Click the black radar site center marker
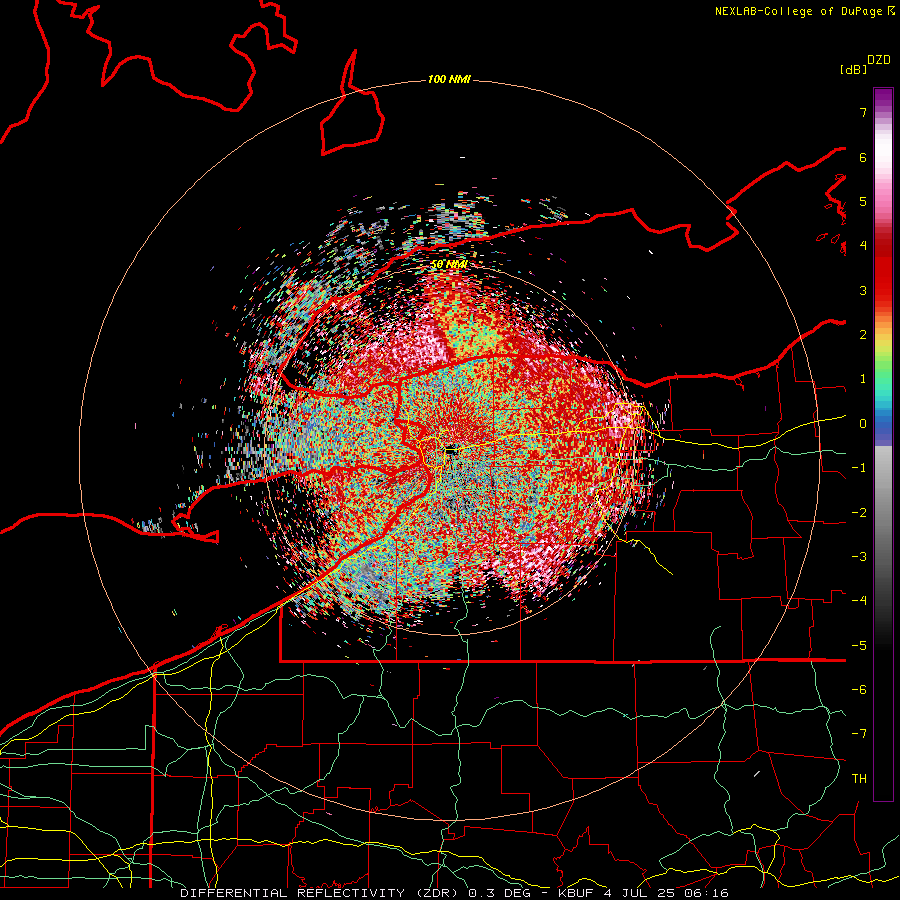Screen dimensions: 900x900 (x=451, y=451)
